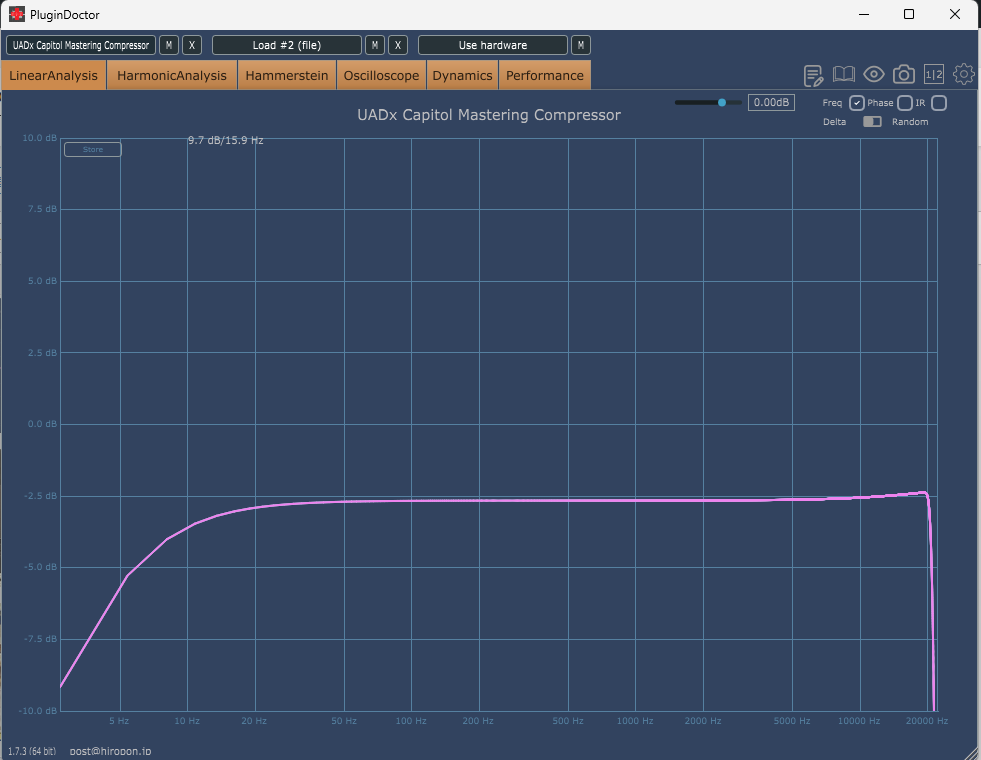Open the Performance tab
This screenshot has width=981, height=760.
coord(544,75)
